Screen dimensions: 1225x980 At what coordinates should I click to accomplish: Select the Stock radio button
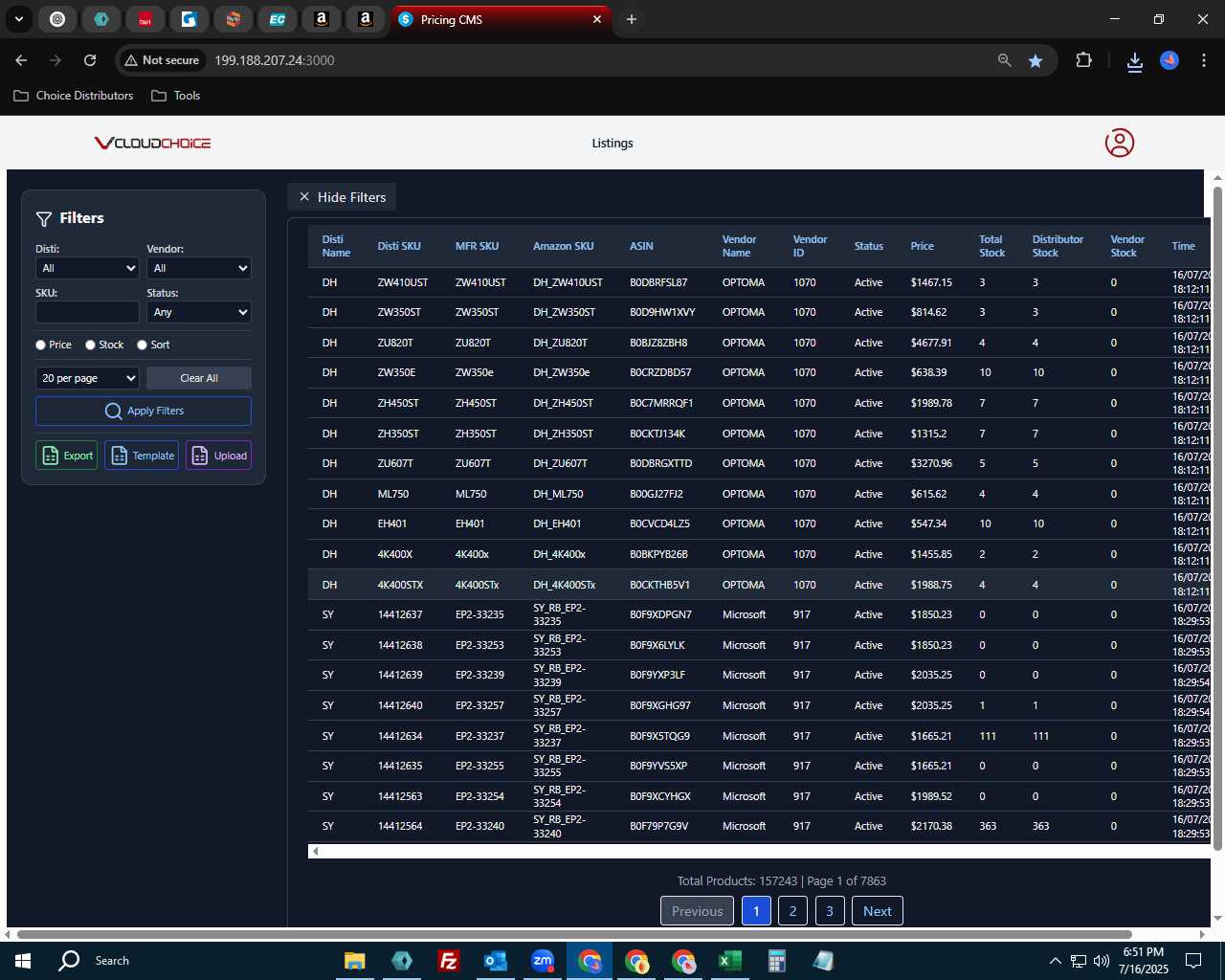click(x=90, y=345)
